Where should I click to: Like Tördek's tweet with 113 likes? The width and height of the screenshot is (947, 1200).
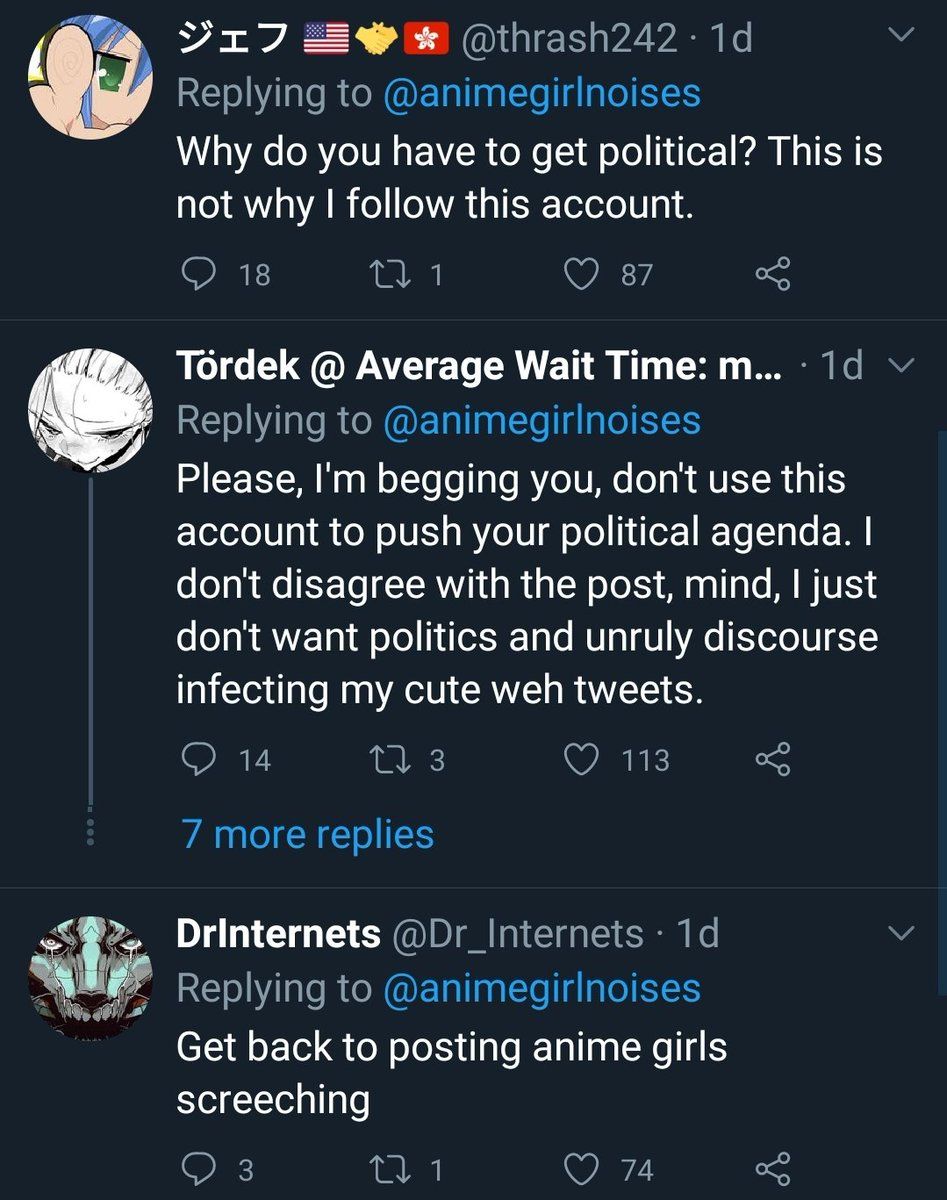[582, 760]
